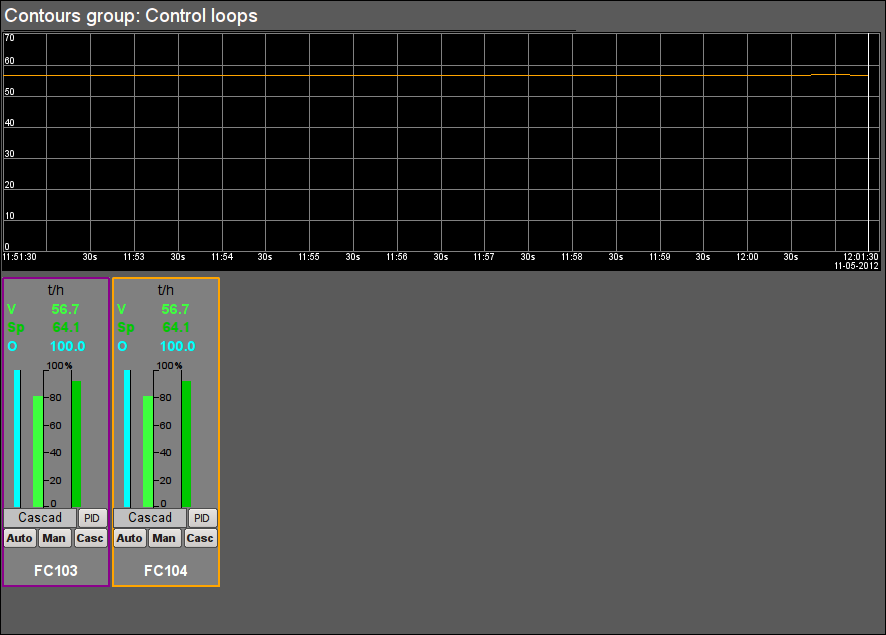886x635 pixels.
Task: Click the FC104 Cascad mode label
Action: point(150,518)
